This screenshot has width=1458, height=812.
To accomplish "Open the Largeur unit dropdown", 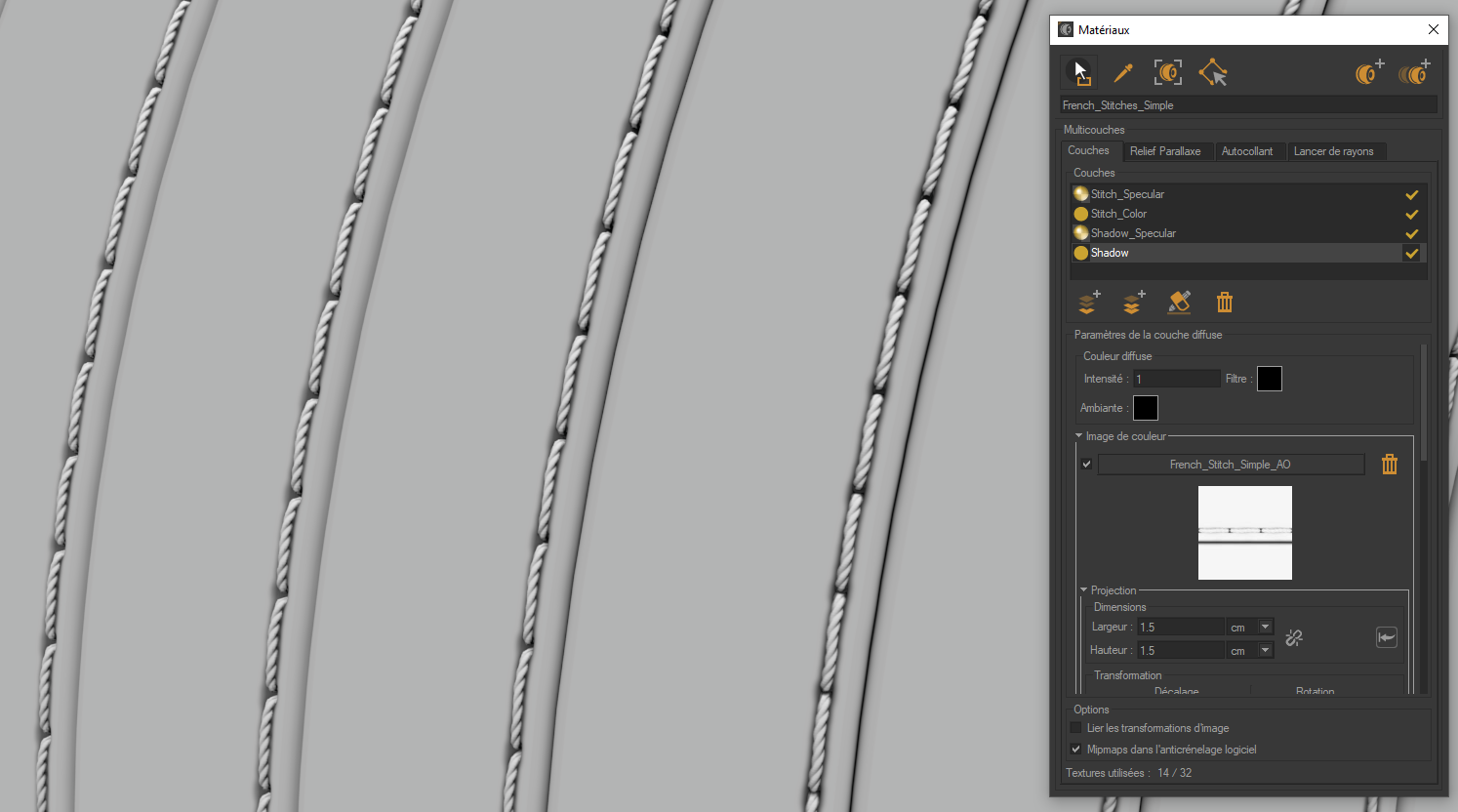I will click(1263, 626).
